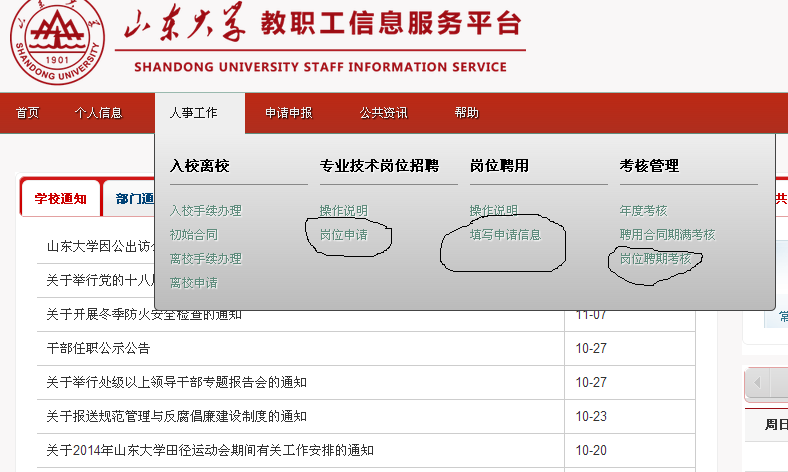Select the 人事工作 menu tab
This screenshot has width=788, height=472.
[x=193, y=113]
